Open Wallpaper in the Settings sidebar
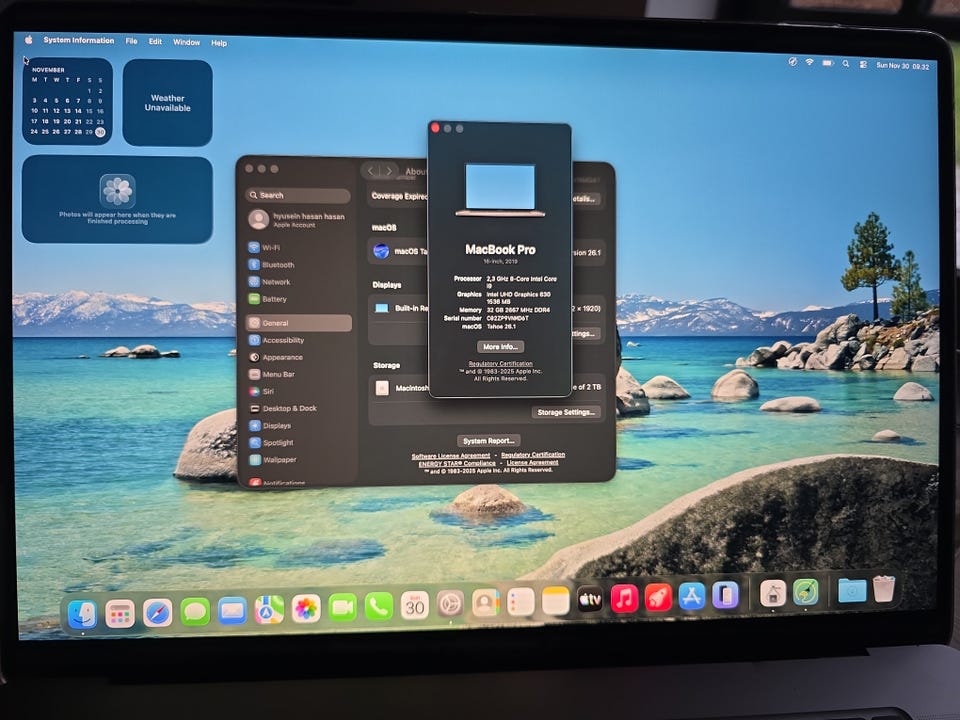Screen dimensions: 960x720 coord(299,460)
